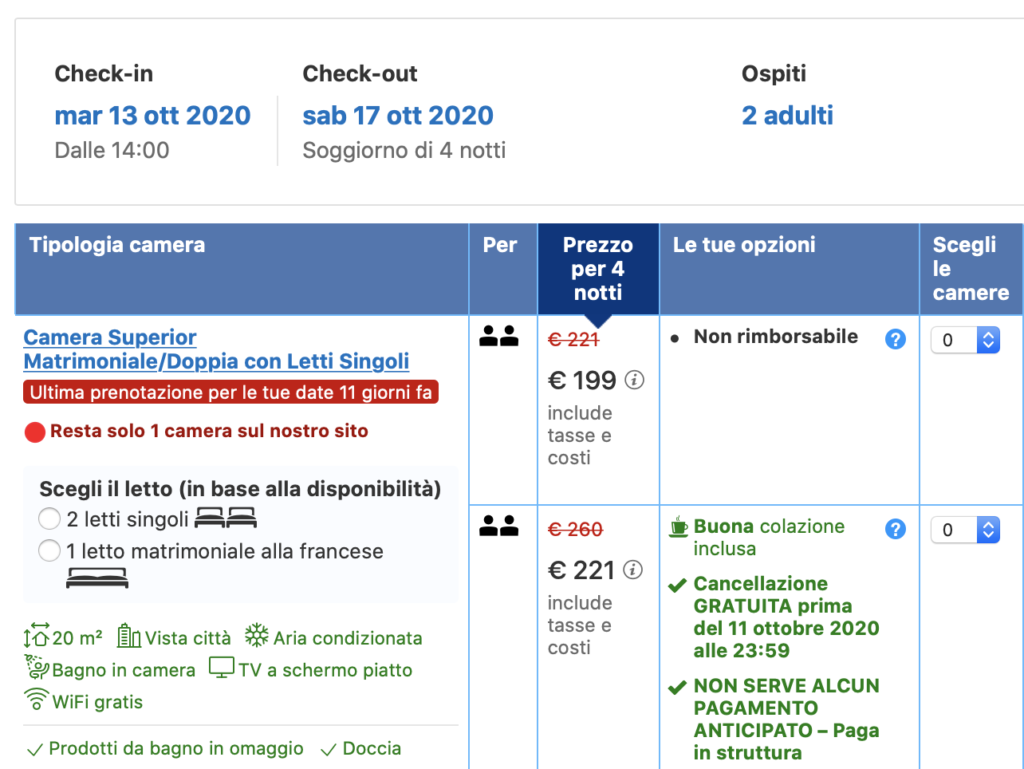The width and height of the screenshot is (1024, 769).
Task: Select the 2 letti singoli option
Action: coord(49,519)
